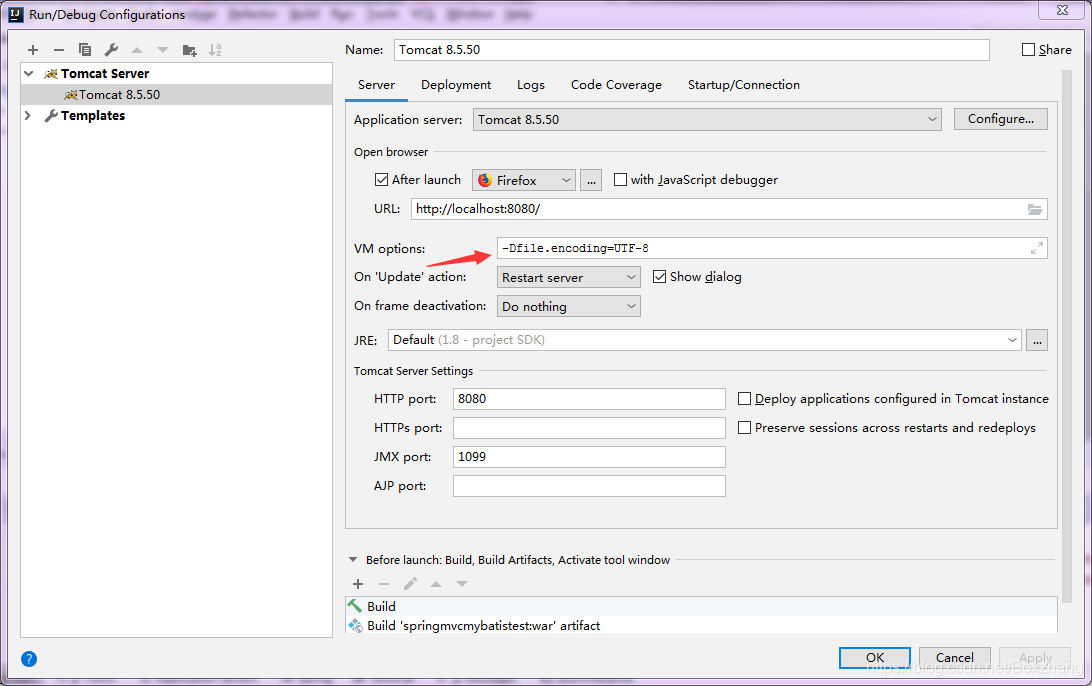Close the Run/Debug Configurations dialog
Screen dimensions: 1092x686
[x=1062, y=10]
